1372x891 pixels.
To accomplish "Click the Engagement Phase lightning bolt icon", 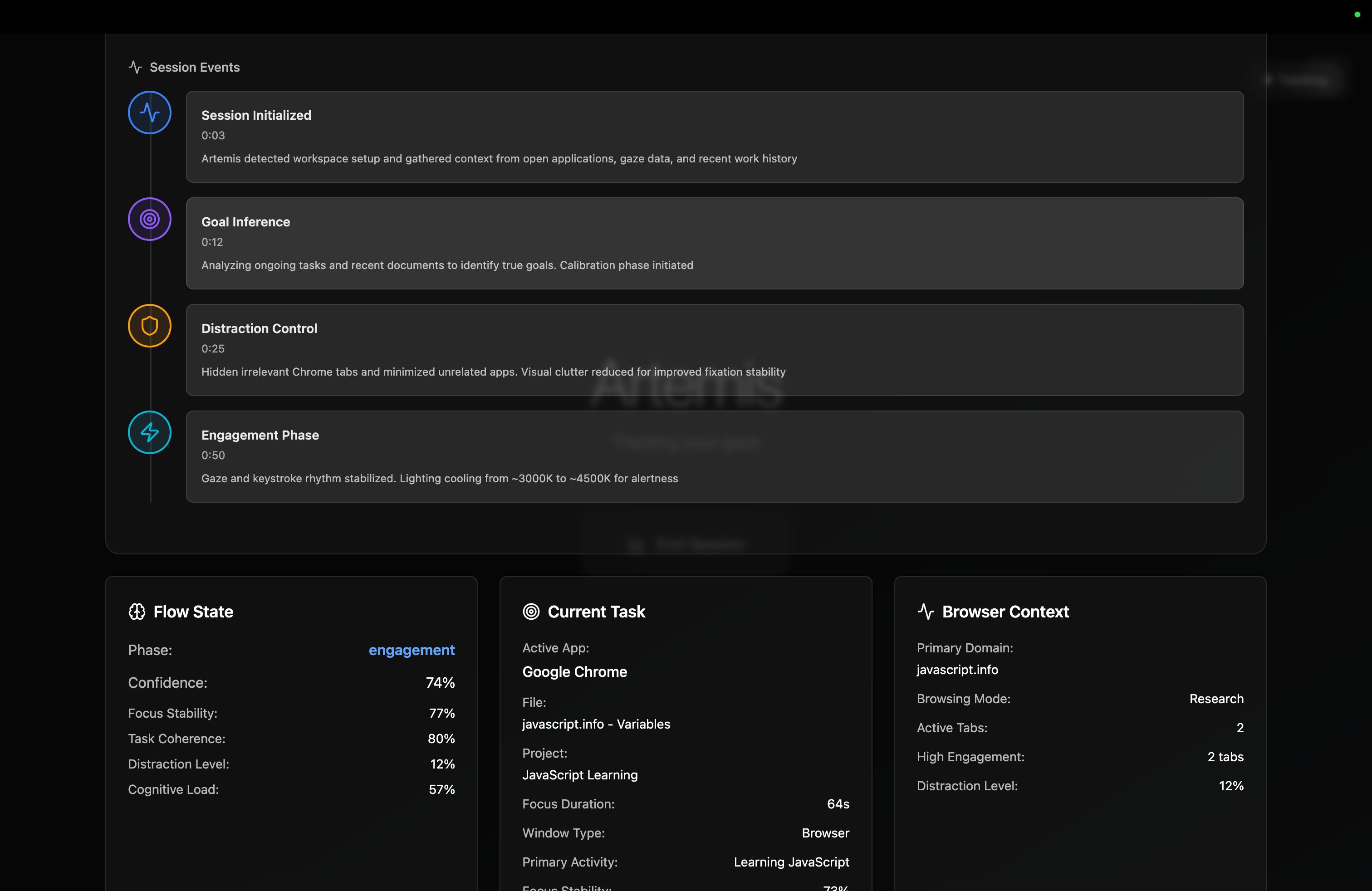I will coord(149,432).
